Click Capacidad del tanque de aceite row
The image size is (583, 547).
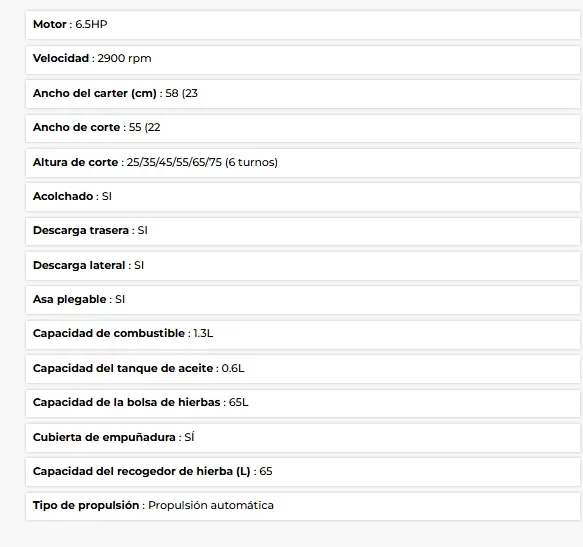303,369
